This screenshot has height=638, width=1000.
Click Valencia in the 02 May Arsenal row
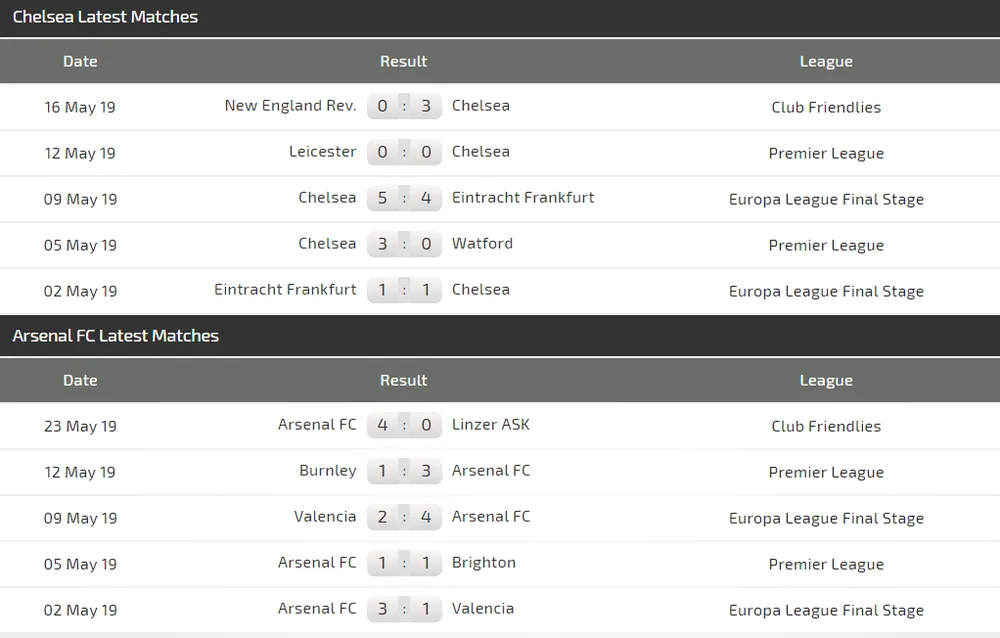tap(482, 609)
